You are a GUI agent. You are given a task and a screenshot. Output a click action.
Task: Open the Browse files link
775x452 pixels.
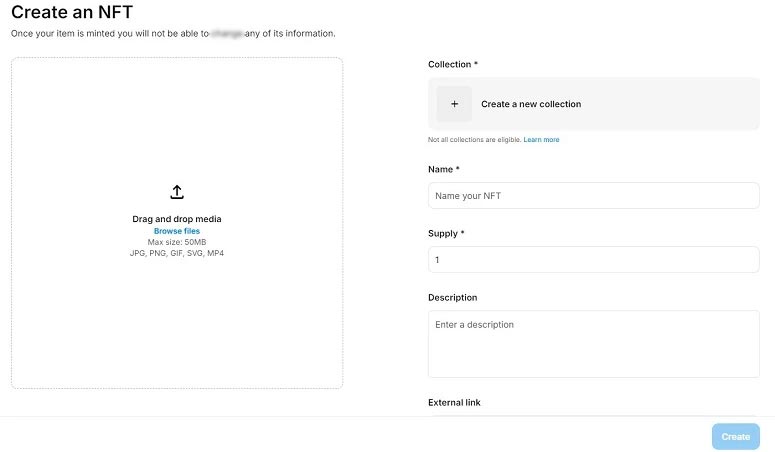(177, 231)
